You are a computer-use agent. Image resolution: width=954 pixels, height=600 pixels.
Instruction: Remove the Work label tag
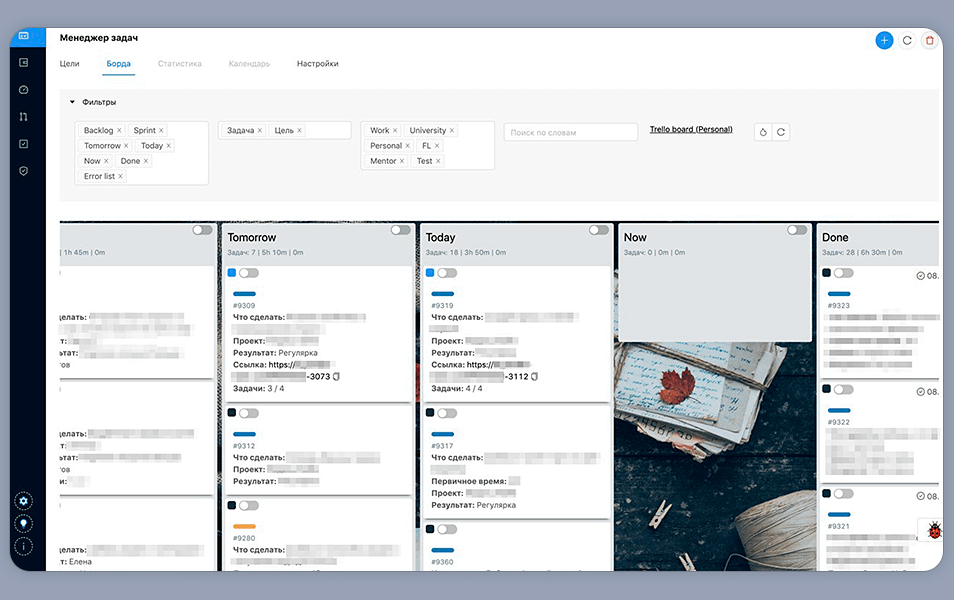tap(395, 130)
